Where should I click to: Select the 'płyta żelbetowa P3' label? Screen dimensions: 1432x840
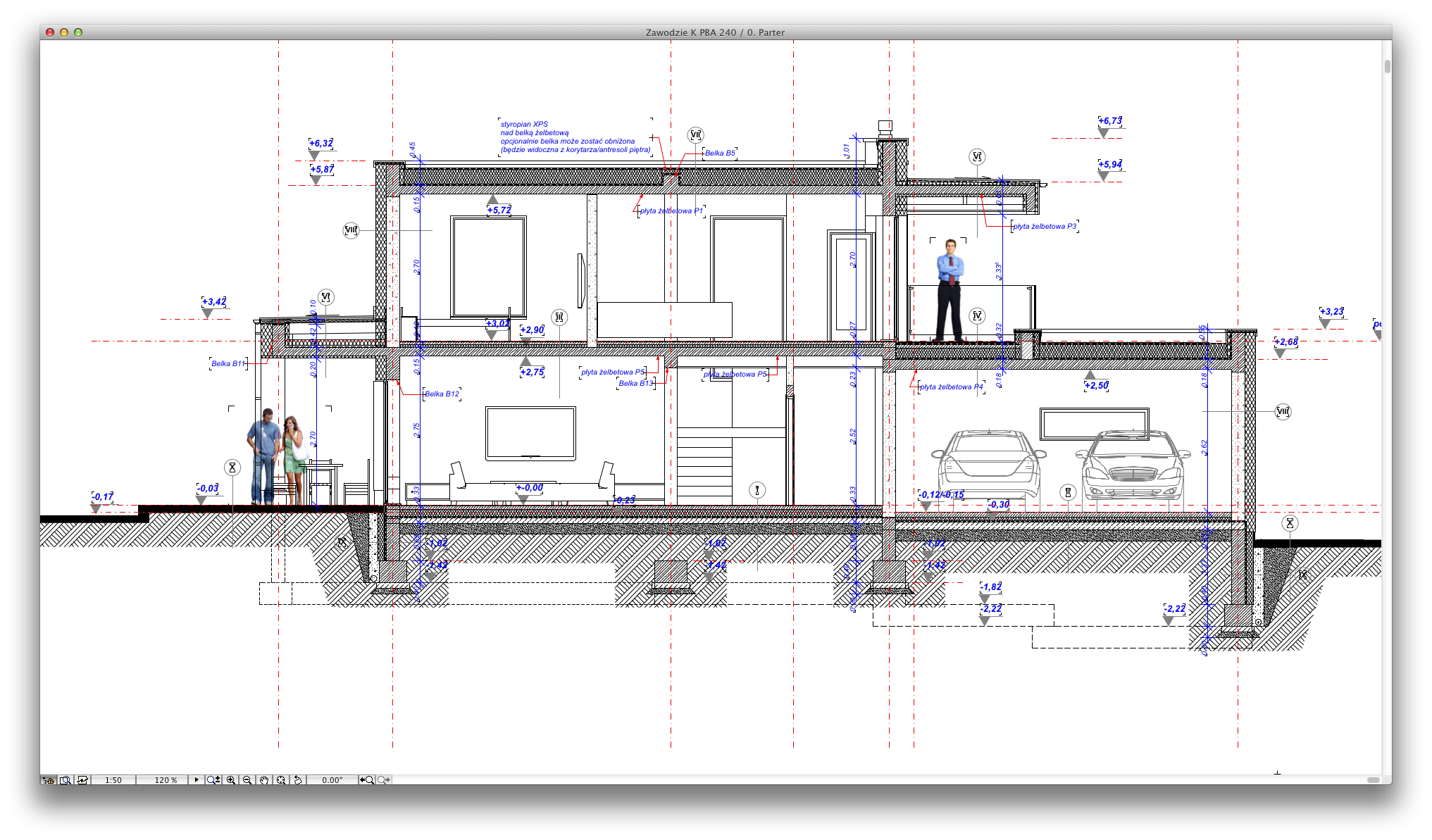pos(1045,226)
